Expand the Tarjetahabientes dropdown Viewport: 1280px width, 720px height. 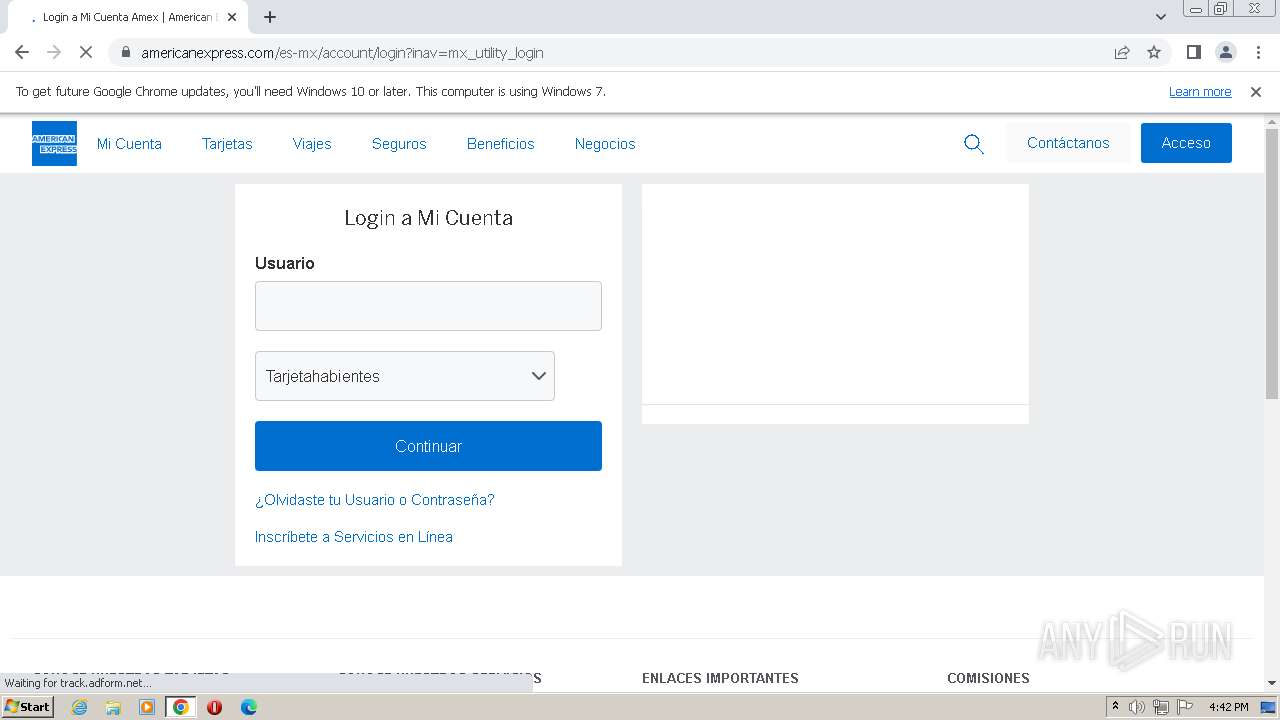tap(405, 376)
